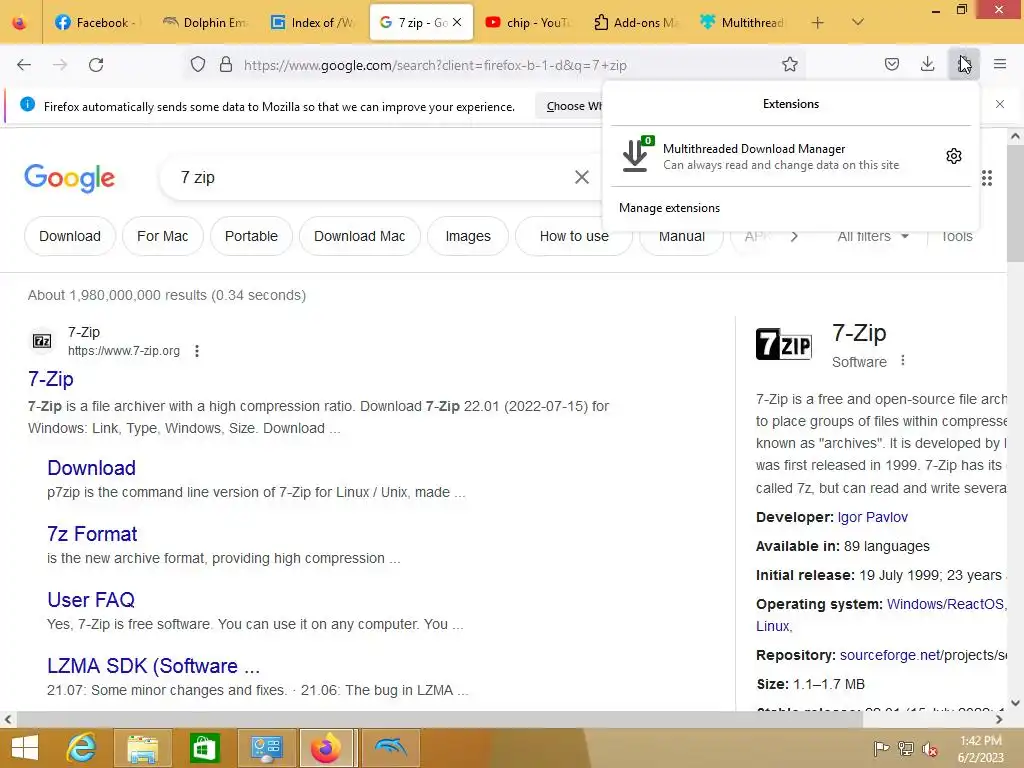Open the LZMA SDK sitelink
The width and height of the screenshot is (1024, 768).
click(153, 665)
